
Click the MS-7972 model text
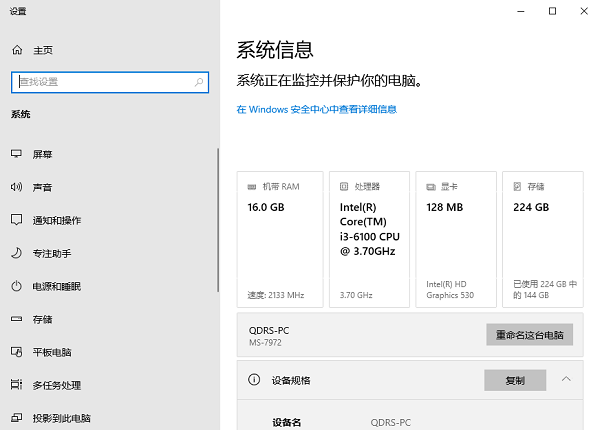click(x=265, y=343)
